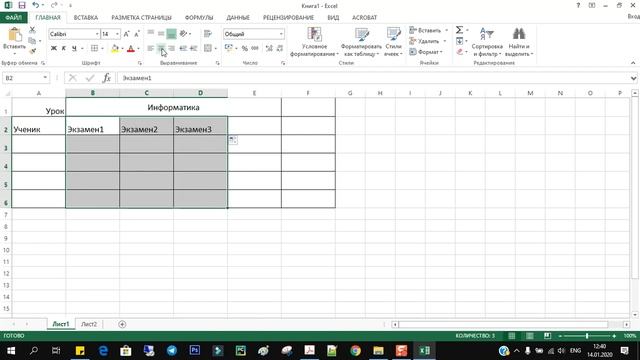The width and height of the screenshot is (640, 360).
Task: Open Cell Styles (Стили ячеек)
Action: coord(393,42)
